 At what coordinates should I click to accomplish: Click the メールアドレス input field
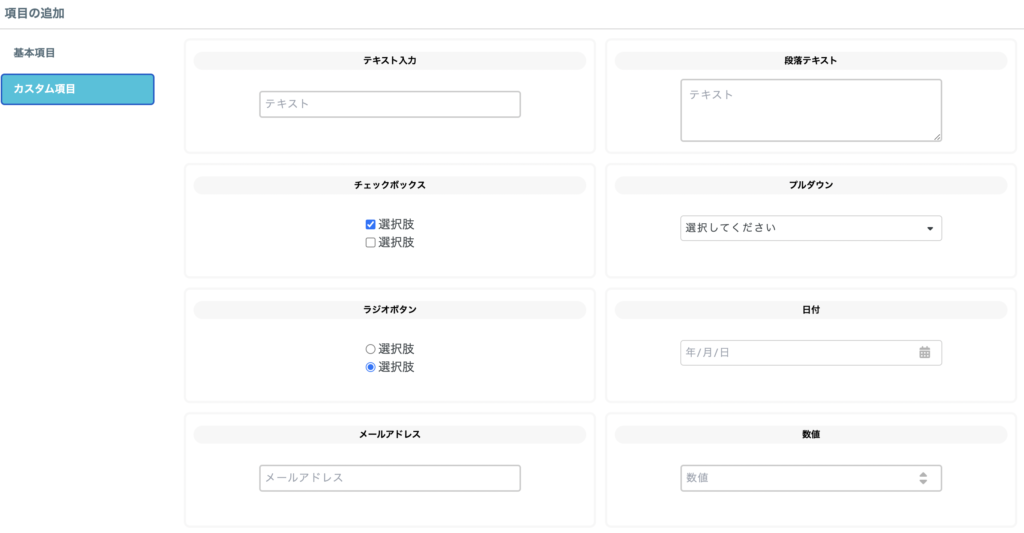point(389,478)
